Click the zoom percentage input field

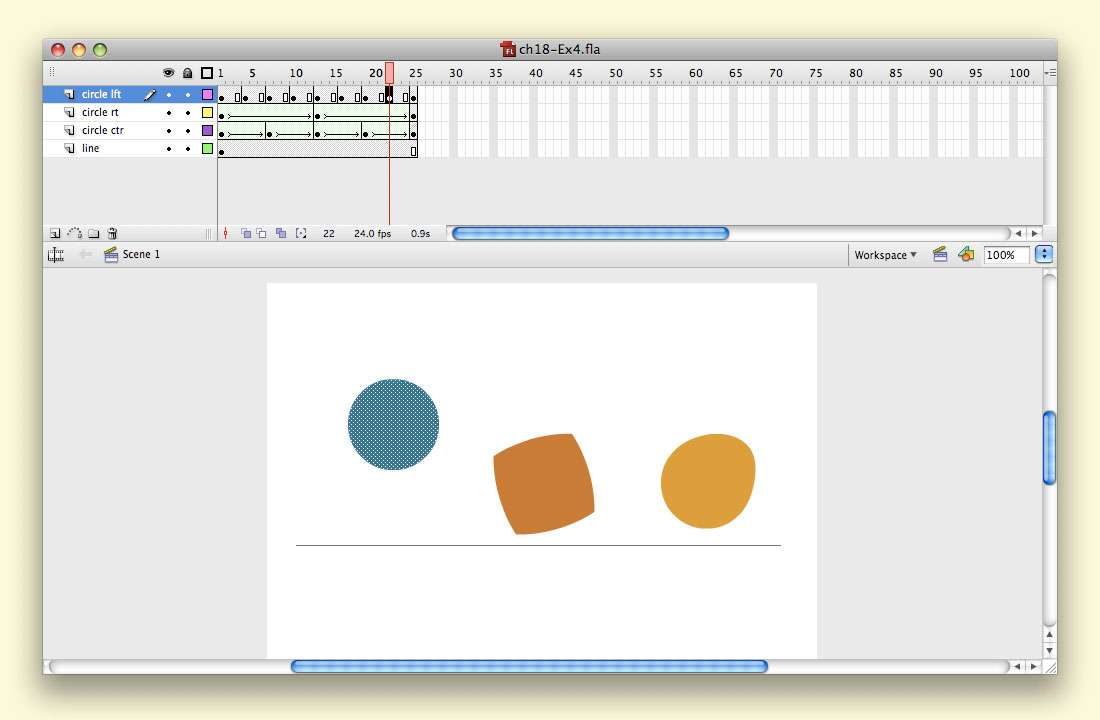(x=1006, y=255)
